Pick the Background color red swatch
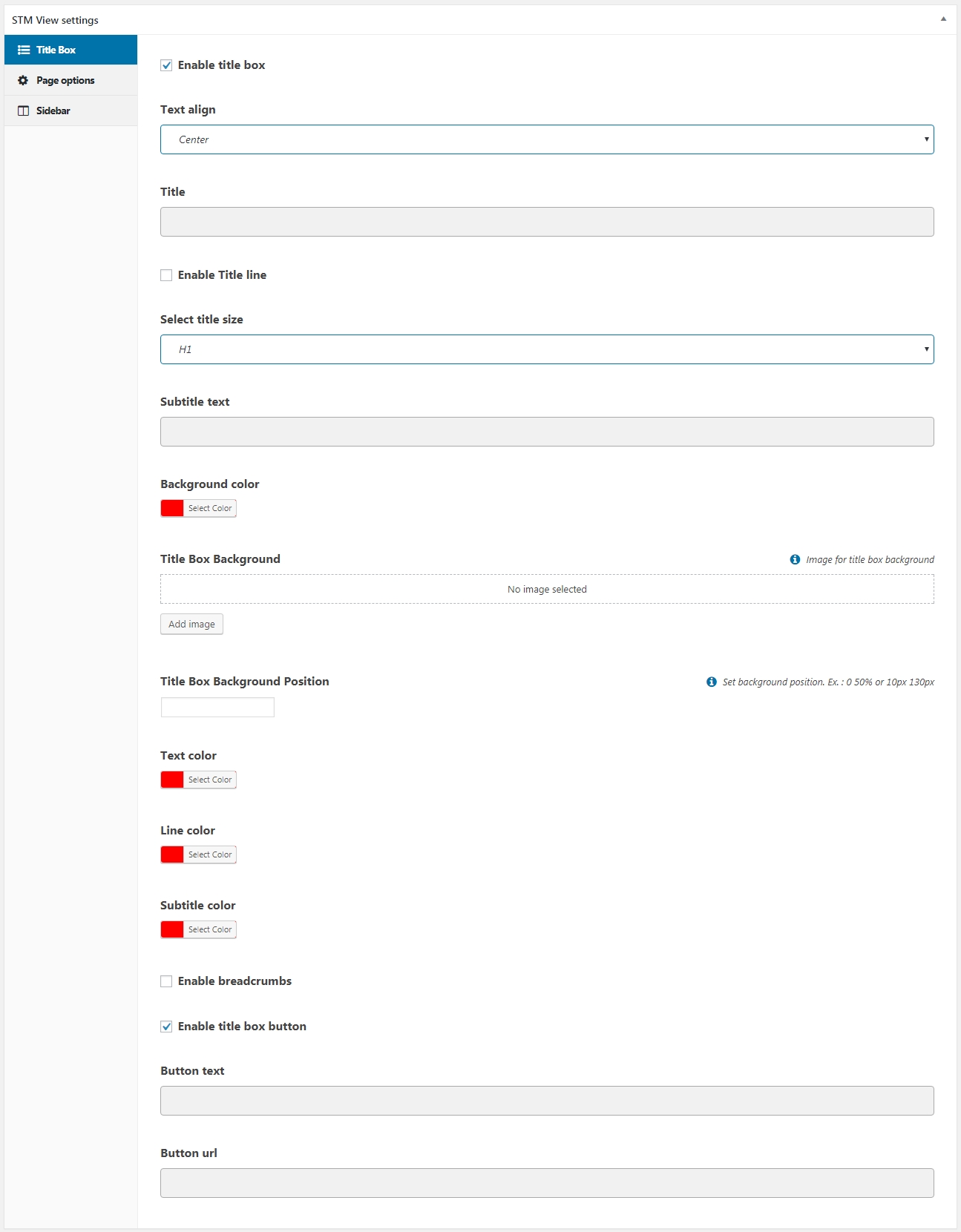 [x=172, y=508]
